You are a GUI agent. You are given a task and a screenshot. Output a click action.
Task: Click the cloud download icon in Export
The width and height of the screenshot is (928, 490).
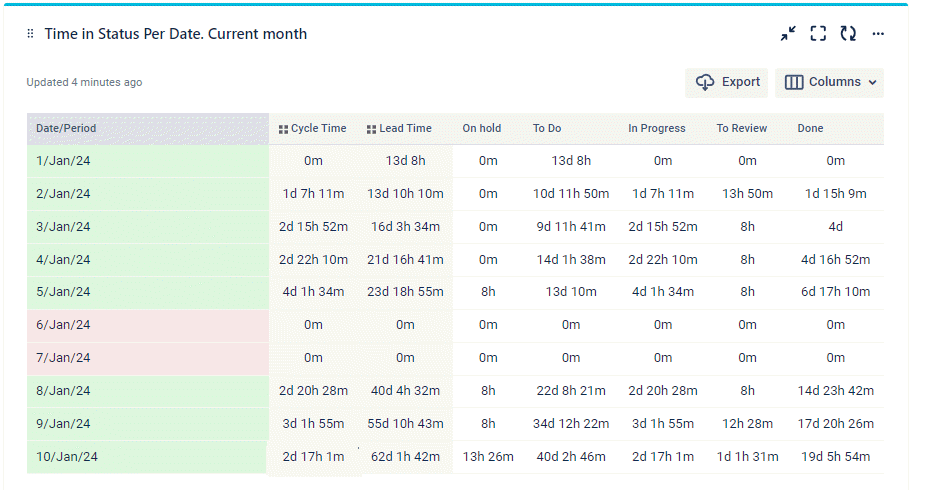[x=705, y=83]
